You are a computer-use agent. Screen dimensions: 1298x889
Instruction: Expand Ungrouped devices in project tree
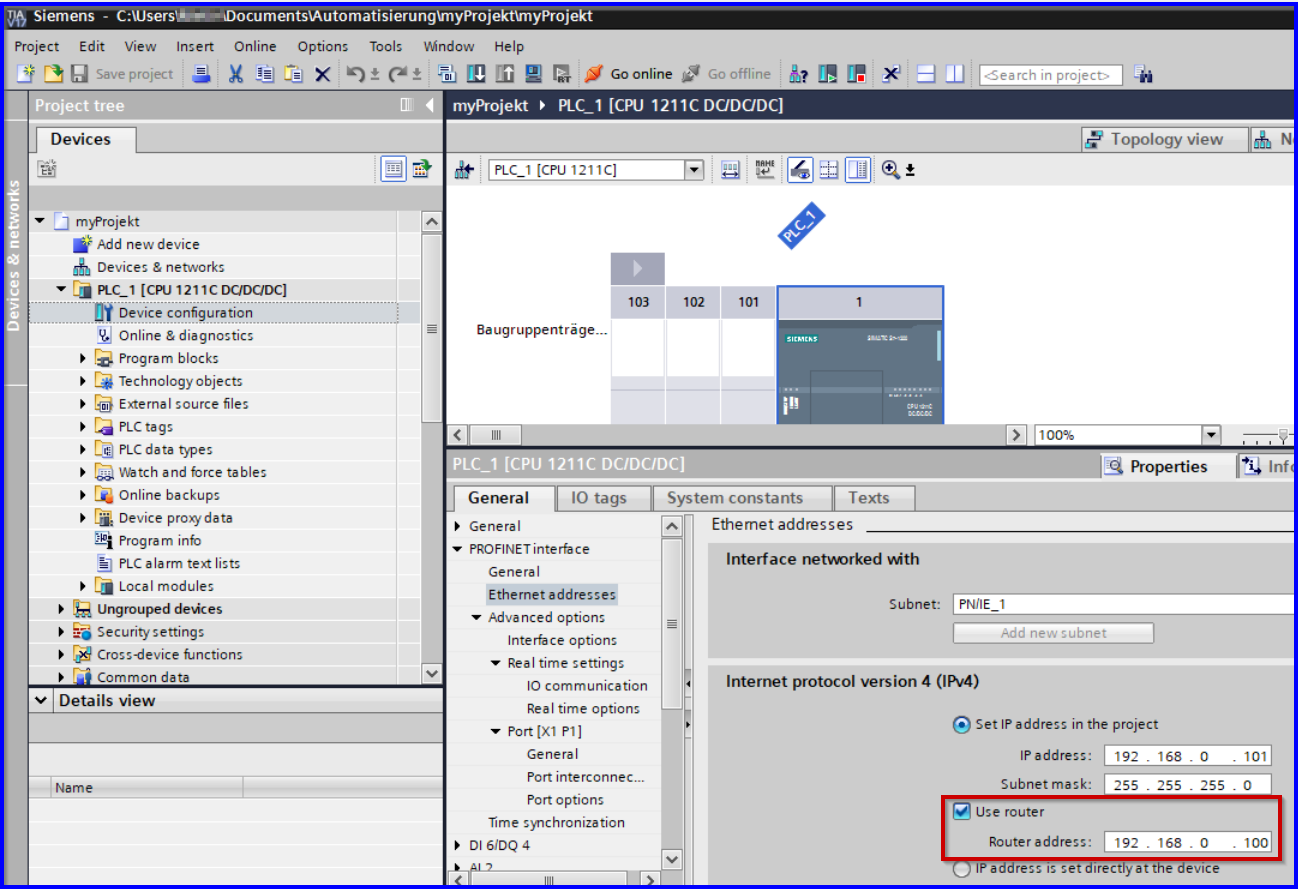(x=61, y=609)
